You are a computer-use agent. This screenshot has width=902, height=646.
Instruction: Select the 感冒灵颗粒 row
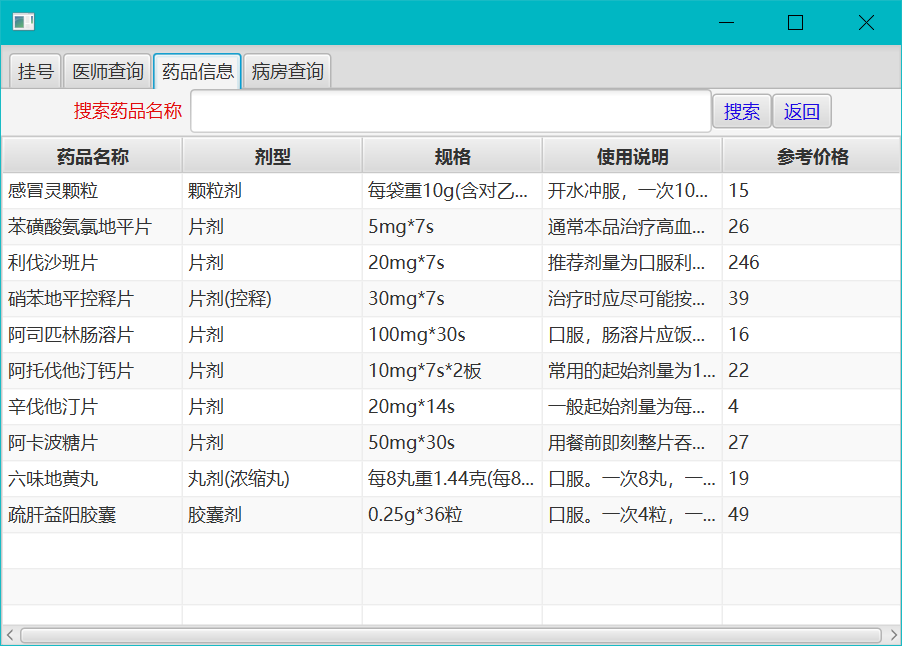click(x=451, y=190)
